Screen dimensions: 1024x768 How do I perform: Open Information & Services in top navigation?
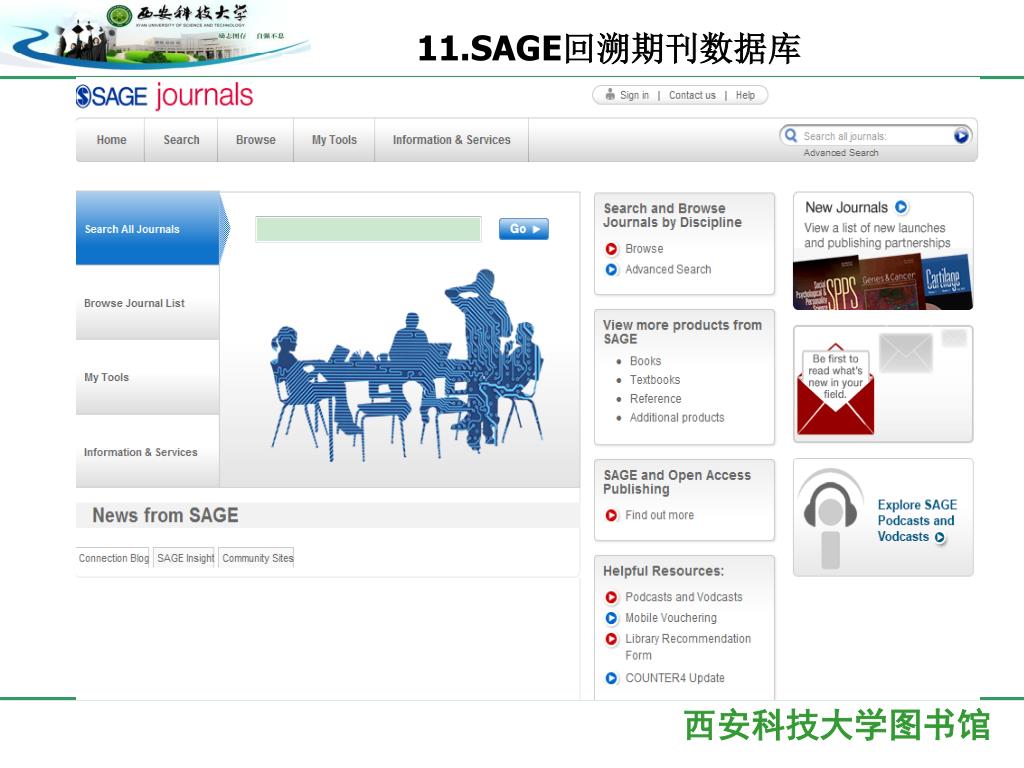click(x=452, y=140)
